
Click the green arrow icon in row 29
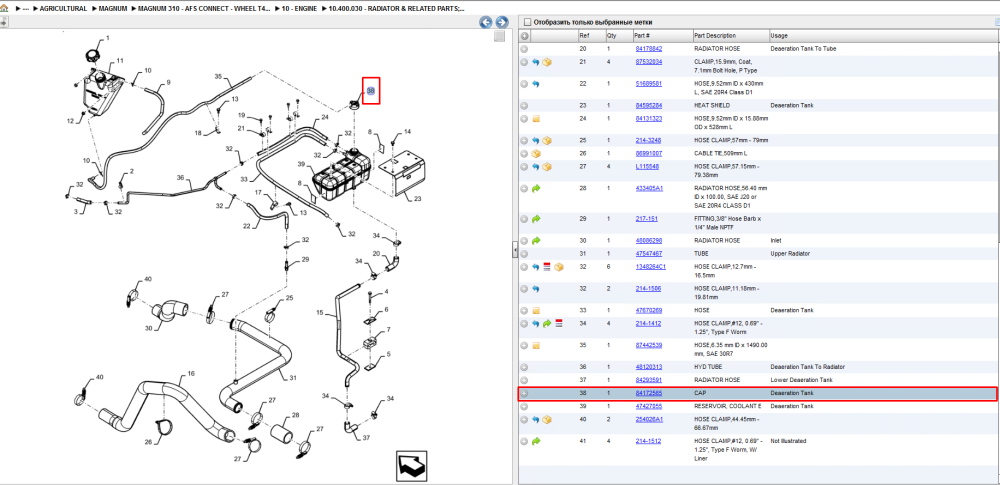(536, 219)
